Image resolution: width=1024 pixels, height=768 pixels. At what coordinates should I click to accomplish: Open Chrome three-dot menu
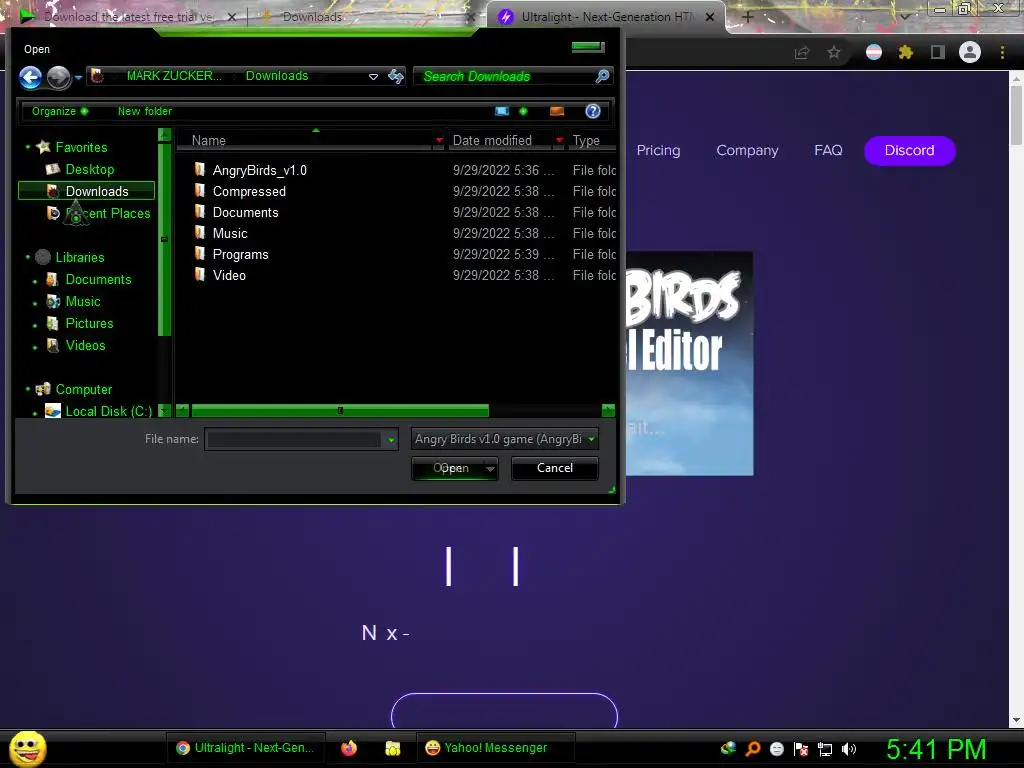click(x=1002, y=52)
